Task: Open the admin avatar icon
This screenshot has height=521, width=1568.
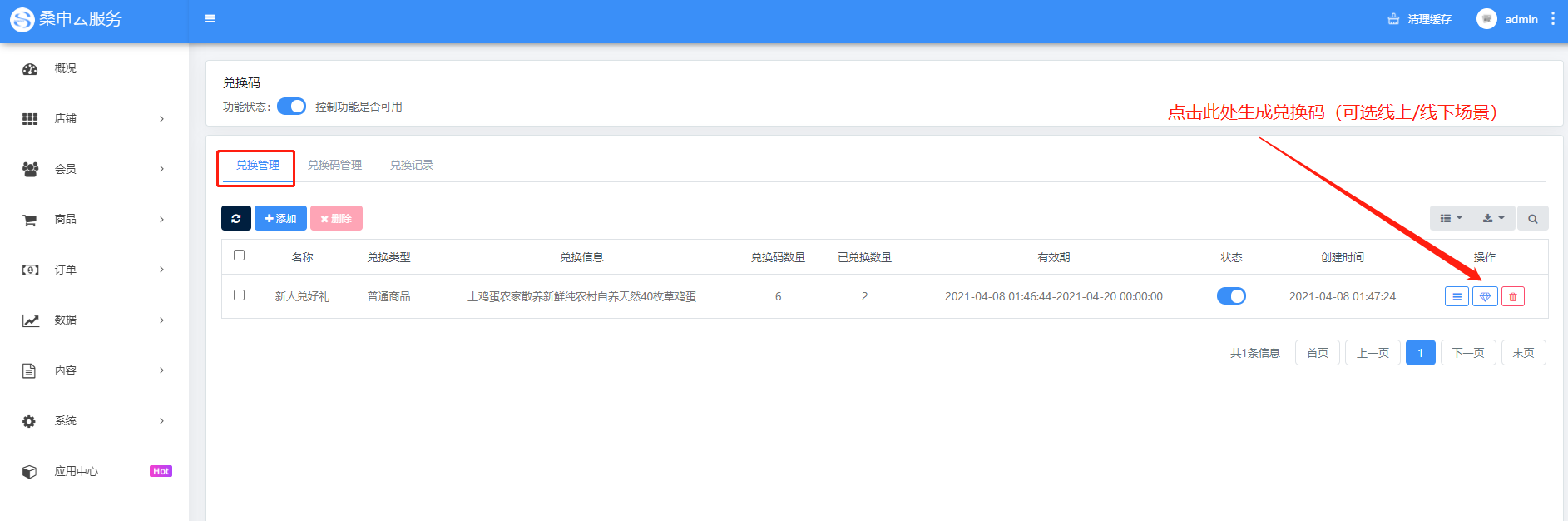Action: pos(1486,19)
